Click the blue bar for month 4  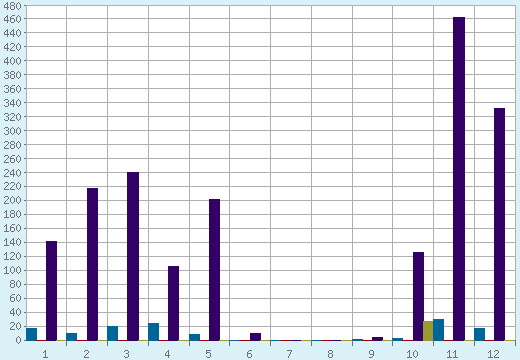click(153, 332)
